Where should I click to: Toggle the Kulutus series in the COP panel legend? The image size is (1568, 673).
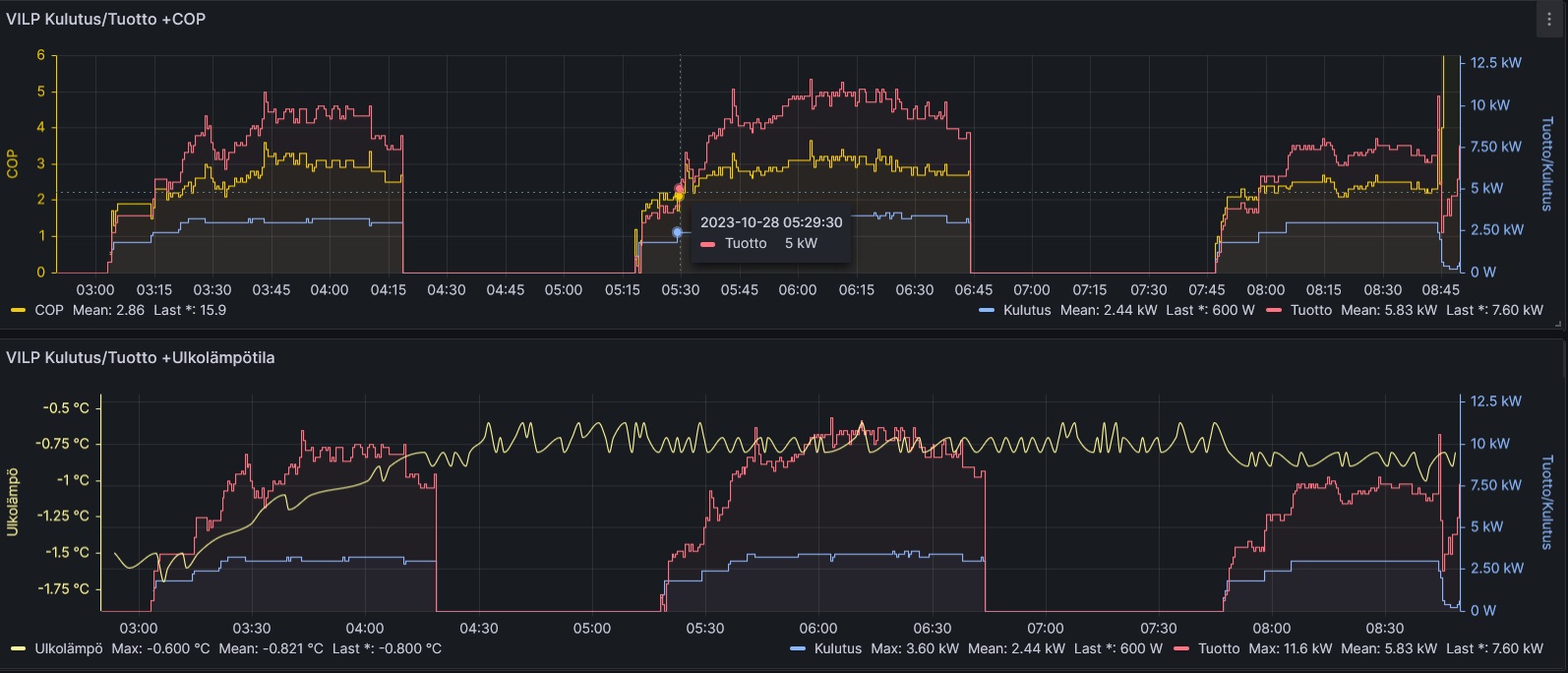[1027, 310]
